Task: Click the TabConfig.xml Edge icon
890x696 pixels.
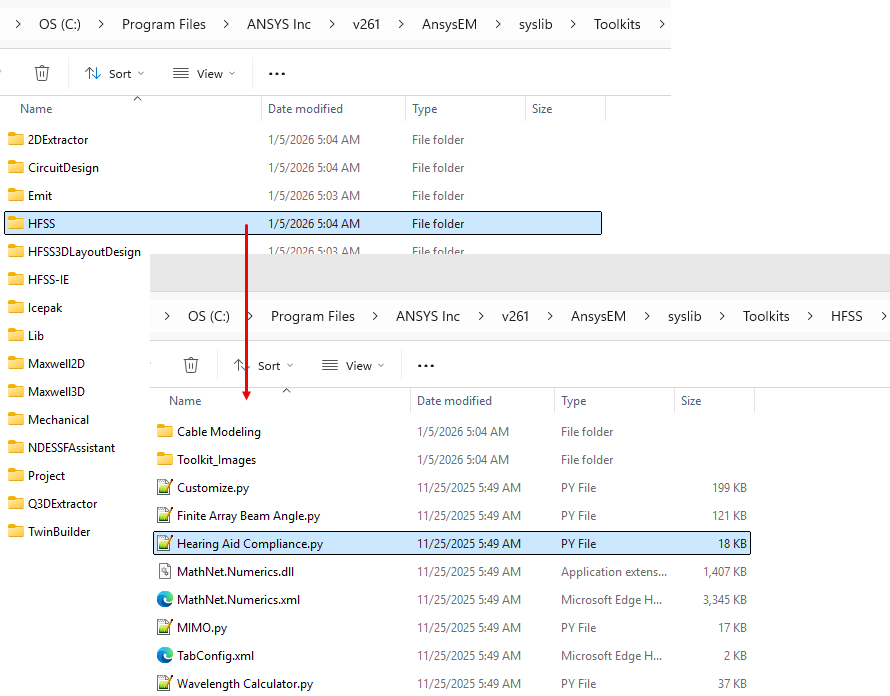Action: pos(165,655)
